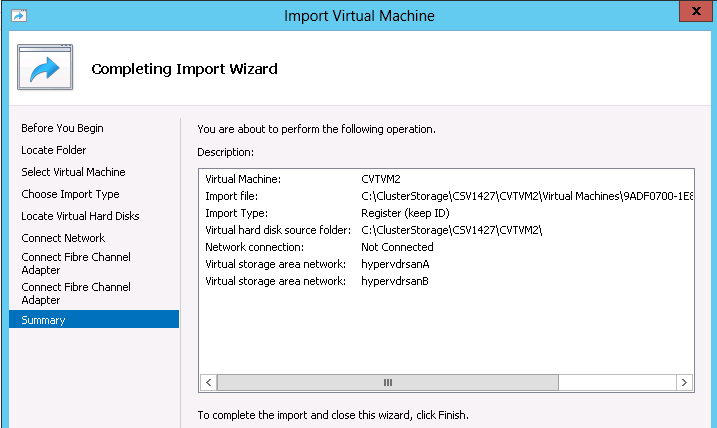Click the hypervdrsanA storage network value
This screenshot has width=717, height=428.
click(x=395, y=264)
